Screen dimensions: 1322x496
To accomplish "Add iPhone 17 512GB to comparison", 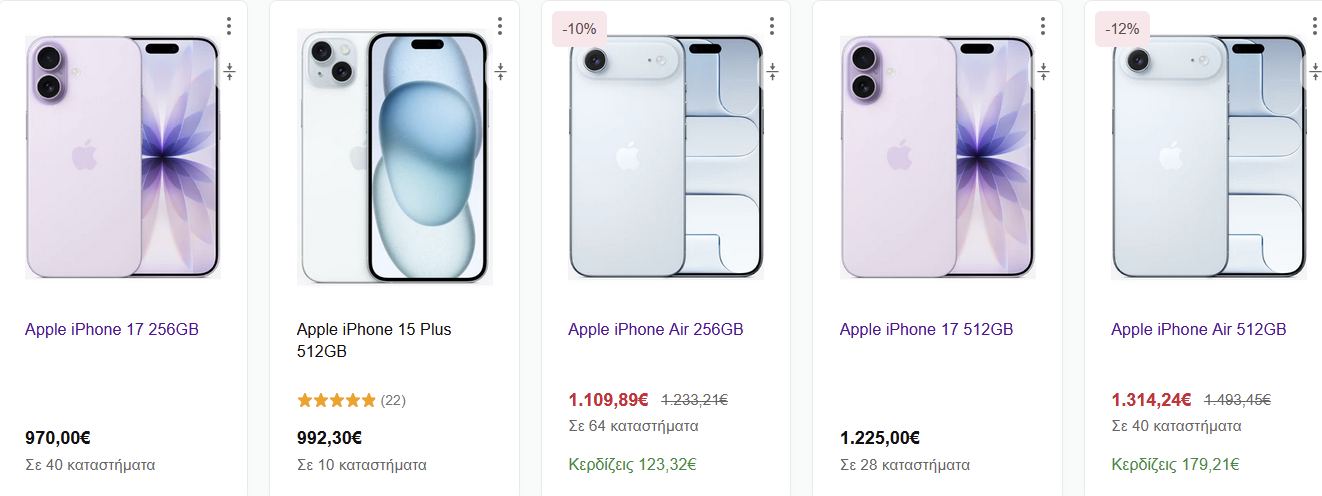I will [x=1043, y=72].
